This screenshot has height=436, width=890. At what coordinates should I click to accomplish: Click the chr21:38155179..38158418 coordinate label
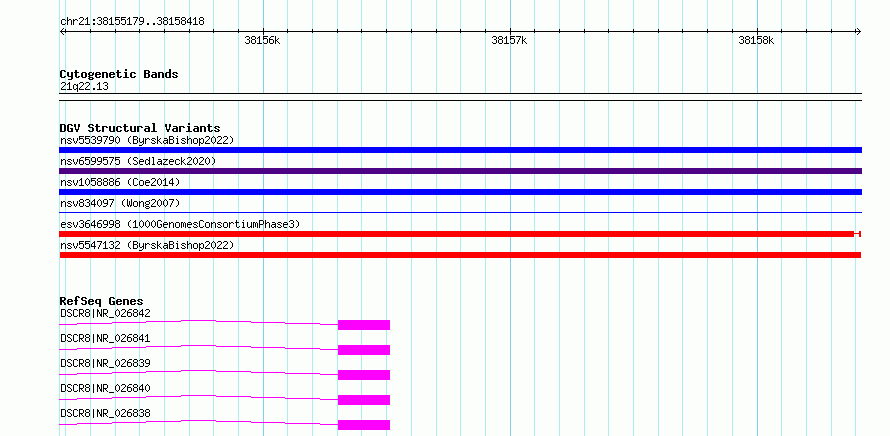click(132, 22)
